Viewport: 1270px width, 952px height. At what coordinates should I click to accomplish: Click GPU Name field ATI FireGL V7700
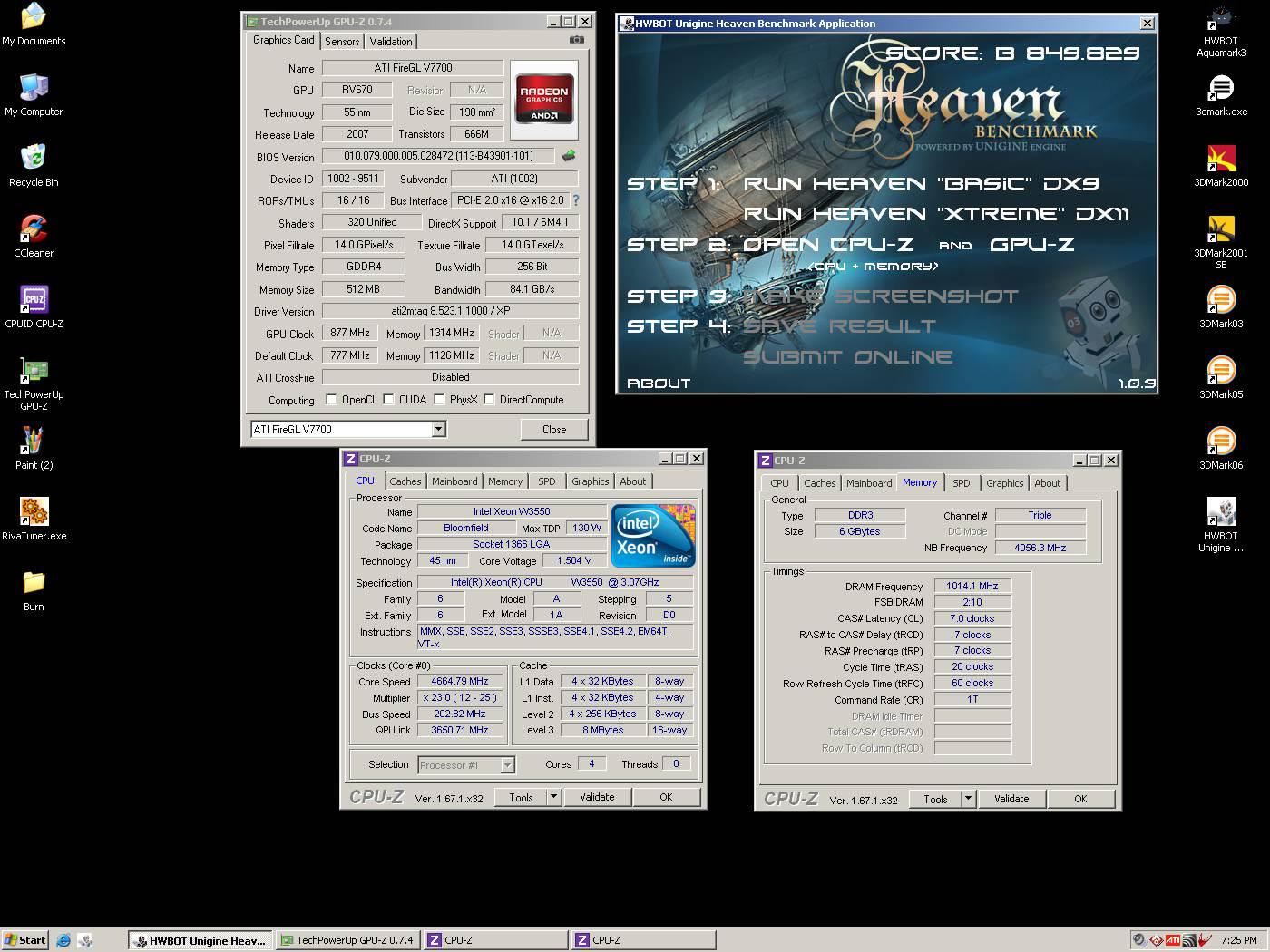[x=413, y=68]
